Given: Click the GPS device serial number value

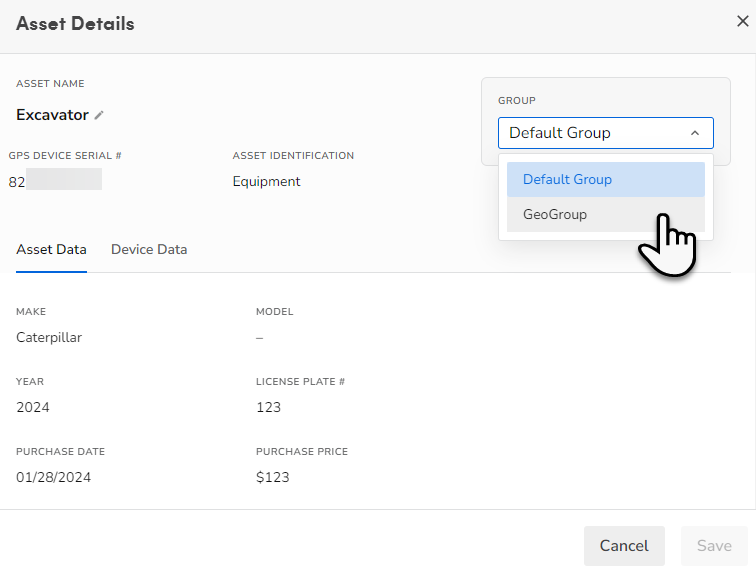Looking at the screenshot, I should 55,182.
